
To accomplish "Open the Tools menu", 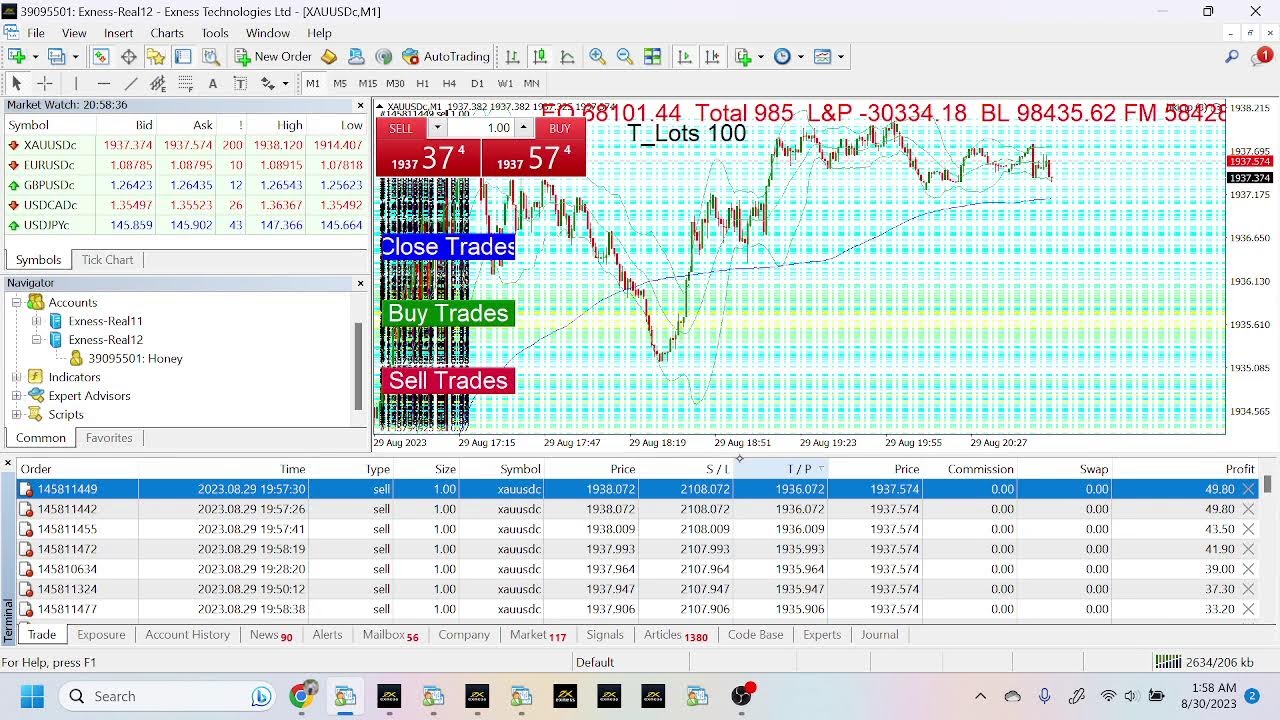I will [x=215, y=33].
